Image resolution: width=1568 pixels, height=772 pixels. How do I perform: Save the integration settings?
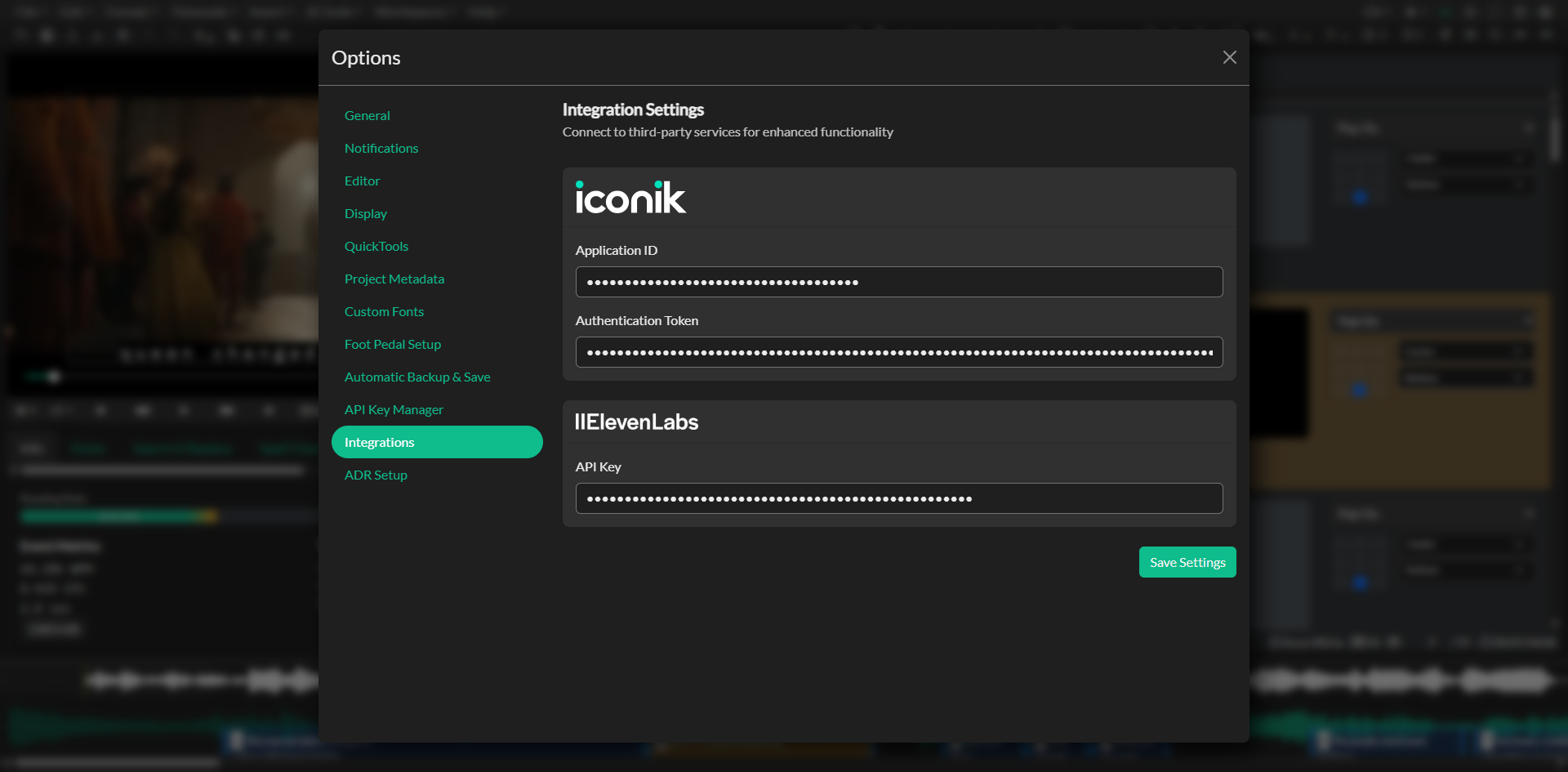pos(1187,562)
